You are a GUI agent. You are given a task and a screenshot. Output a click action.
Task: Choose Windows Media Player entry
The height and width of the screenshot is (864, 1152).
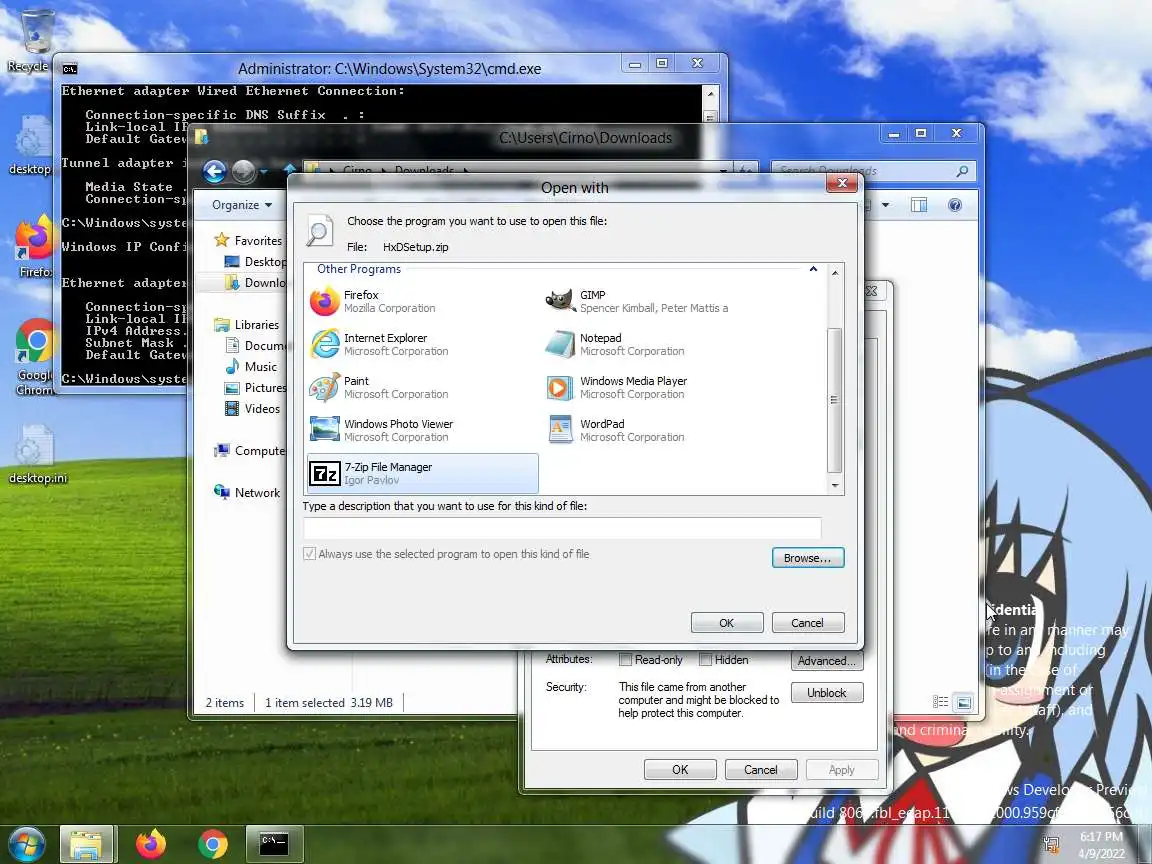click(x=658, y=387)
